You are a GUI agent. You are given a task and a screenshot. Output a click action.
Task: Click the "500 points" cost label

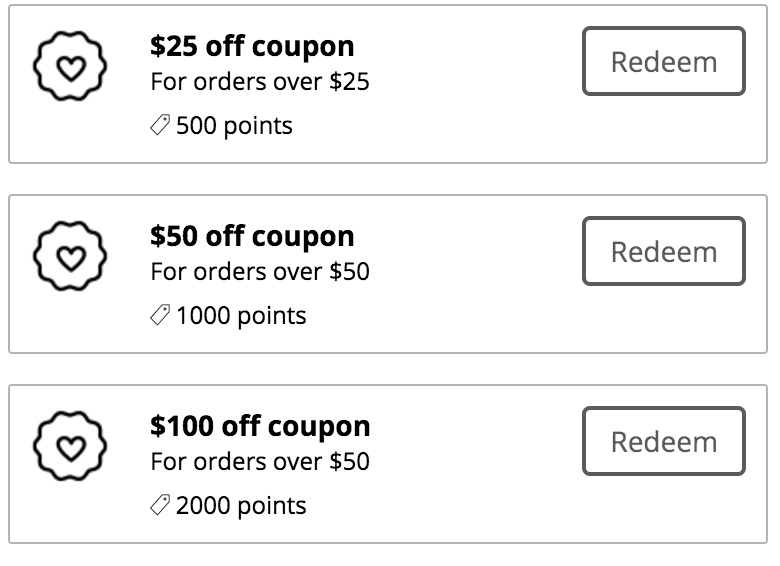[234, 127]
